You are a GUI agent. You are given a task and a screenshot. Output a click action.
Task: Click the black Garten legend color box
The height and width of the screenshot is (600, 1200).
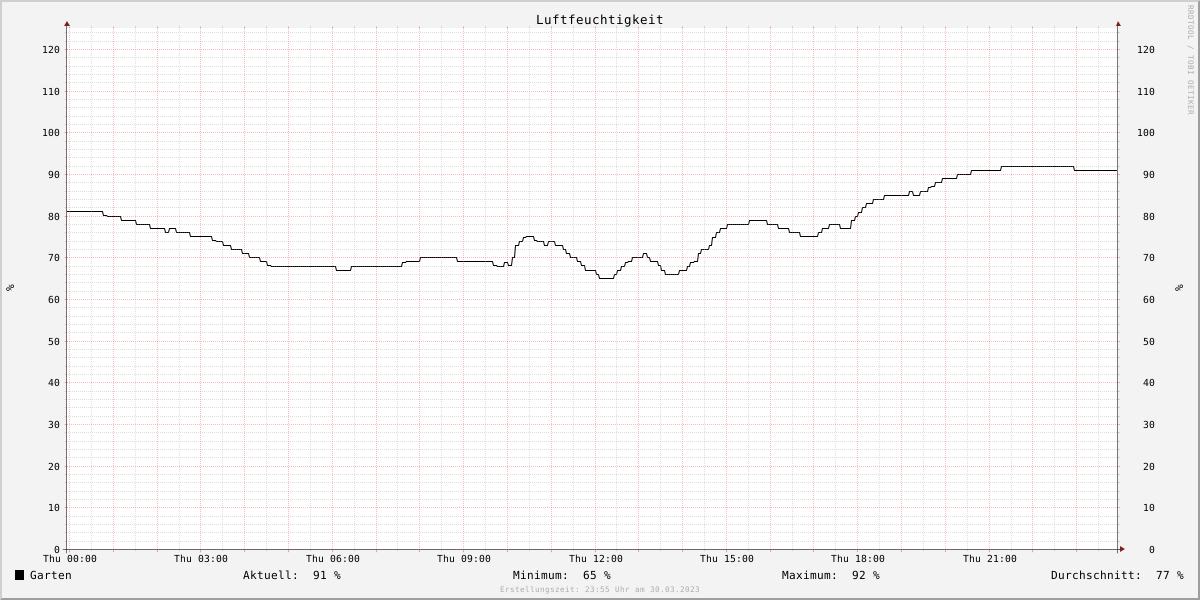coord(19,575)
